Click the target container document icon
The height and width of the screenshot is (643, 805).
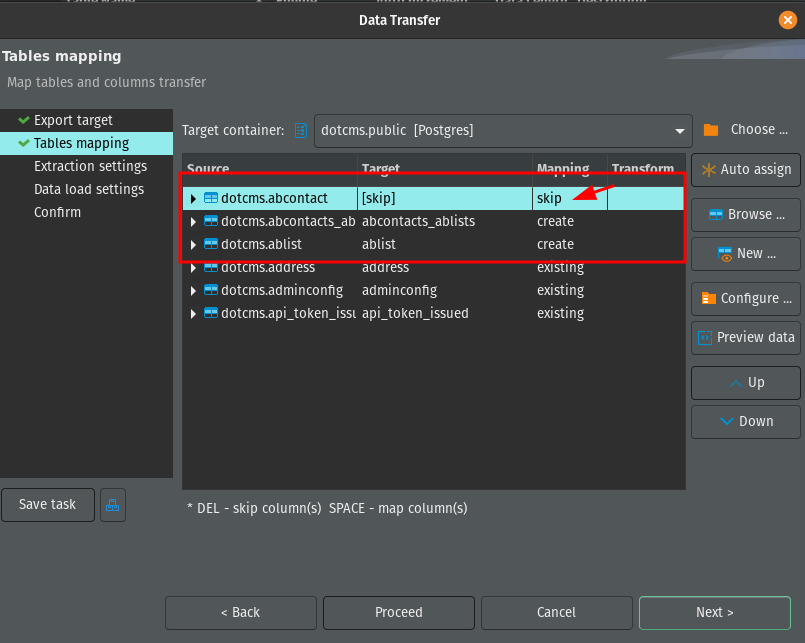pyautogui.click(x=300, y=130)
